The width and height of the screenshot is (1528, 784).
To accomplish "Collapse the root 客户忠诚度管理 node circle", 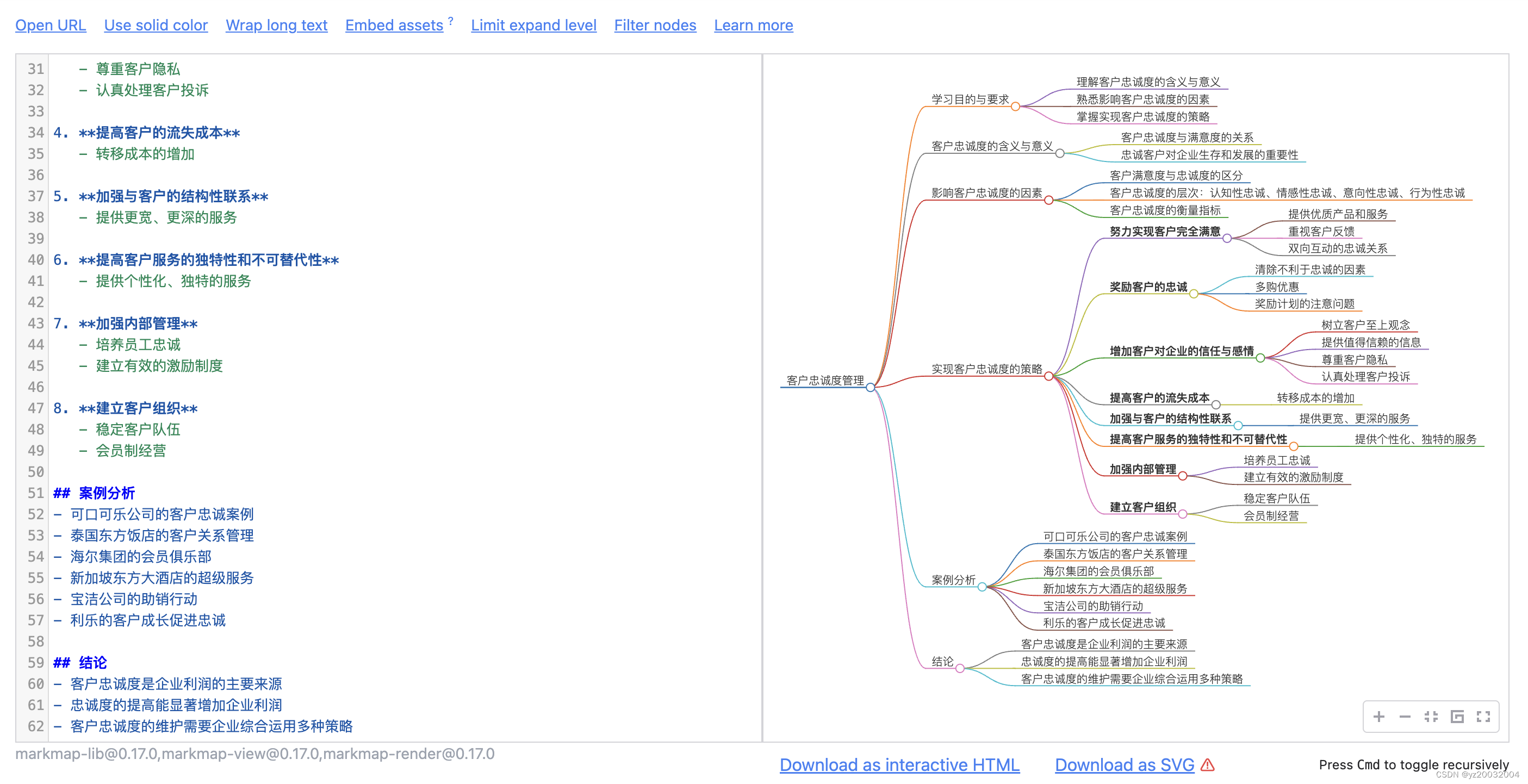I will [869, 387].
